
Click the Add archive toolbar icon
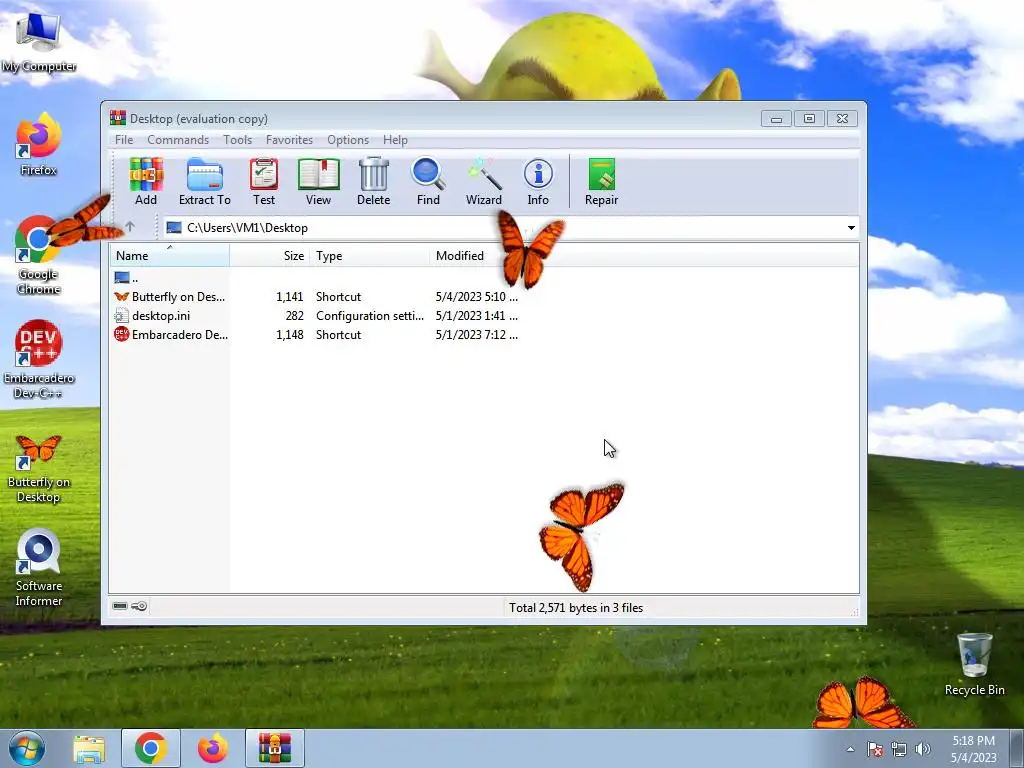[x=146, y=182]
